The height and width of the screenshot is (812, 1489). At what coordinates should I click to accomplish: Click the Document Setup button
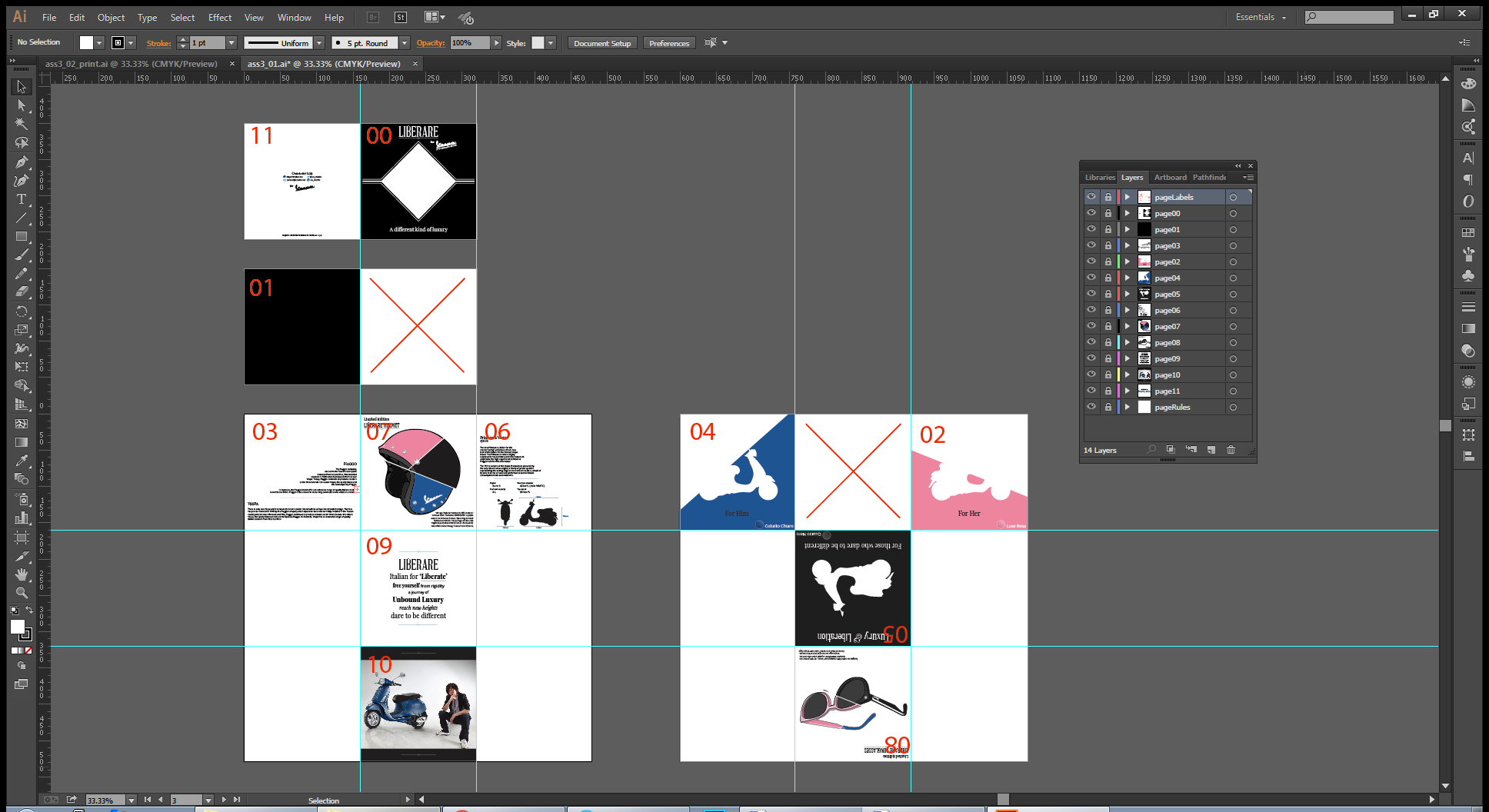(x=602, y=43)
